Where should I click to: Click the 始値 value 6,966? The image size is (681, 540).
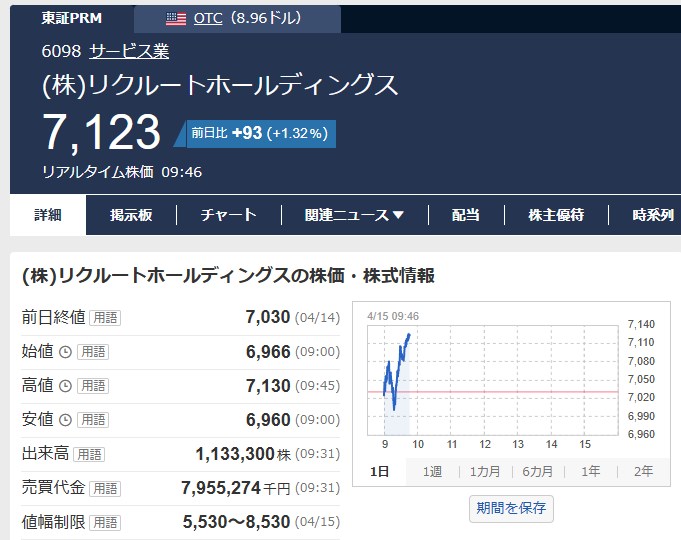[268, 351]
